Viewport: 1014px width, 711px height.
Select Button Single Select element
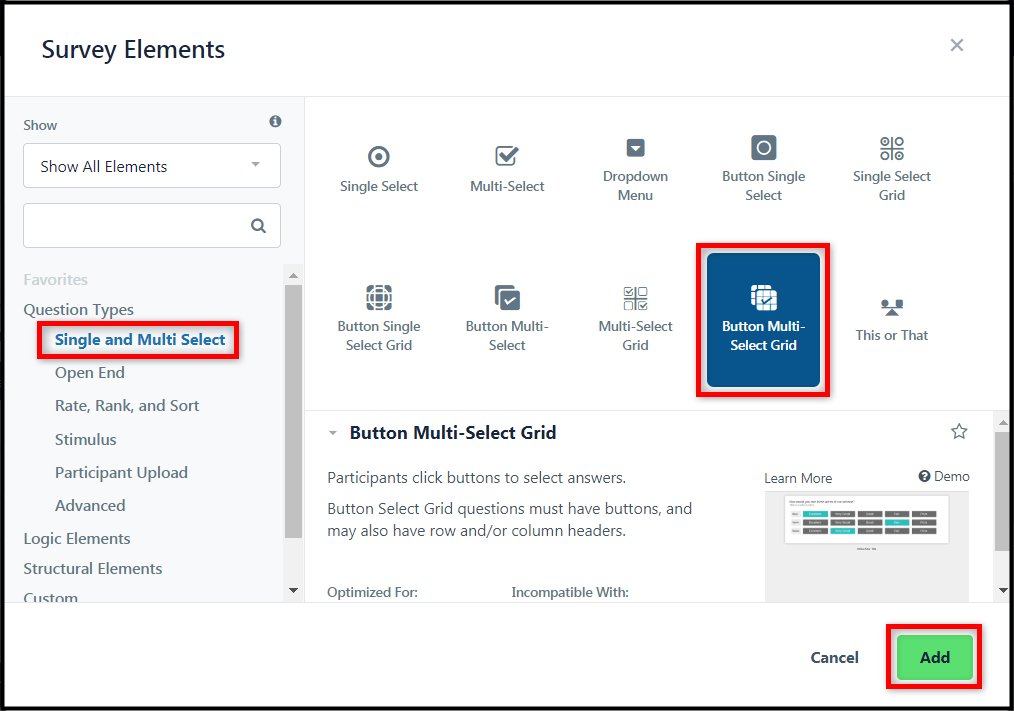(x=763, y=170)
